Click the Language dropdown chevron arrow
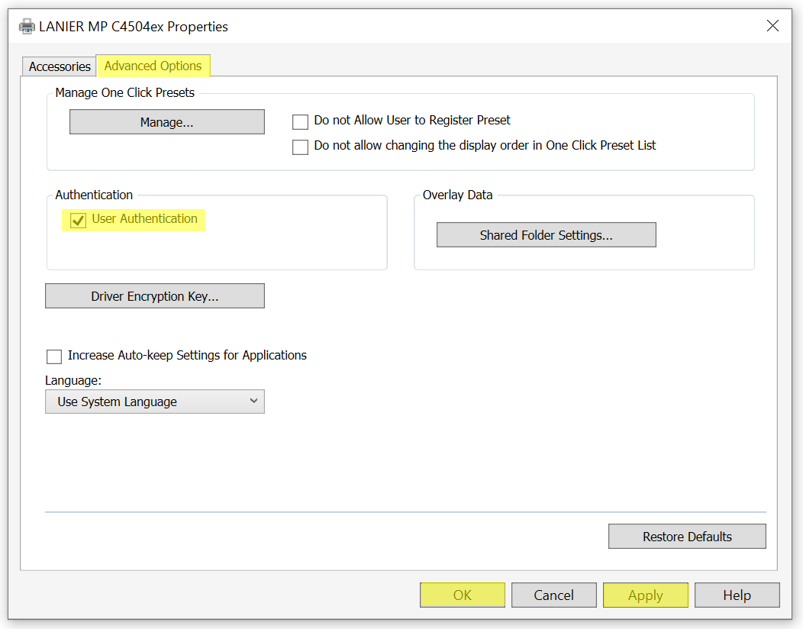Image resolution: width=803 pixels, height=629 pixels. click(253, 401)
